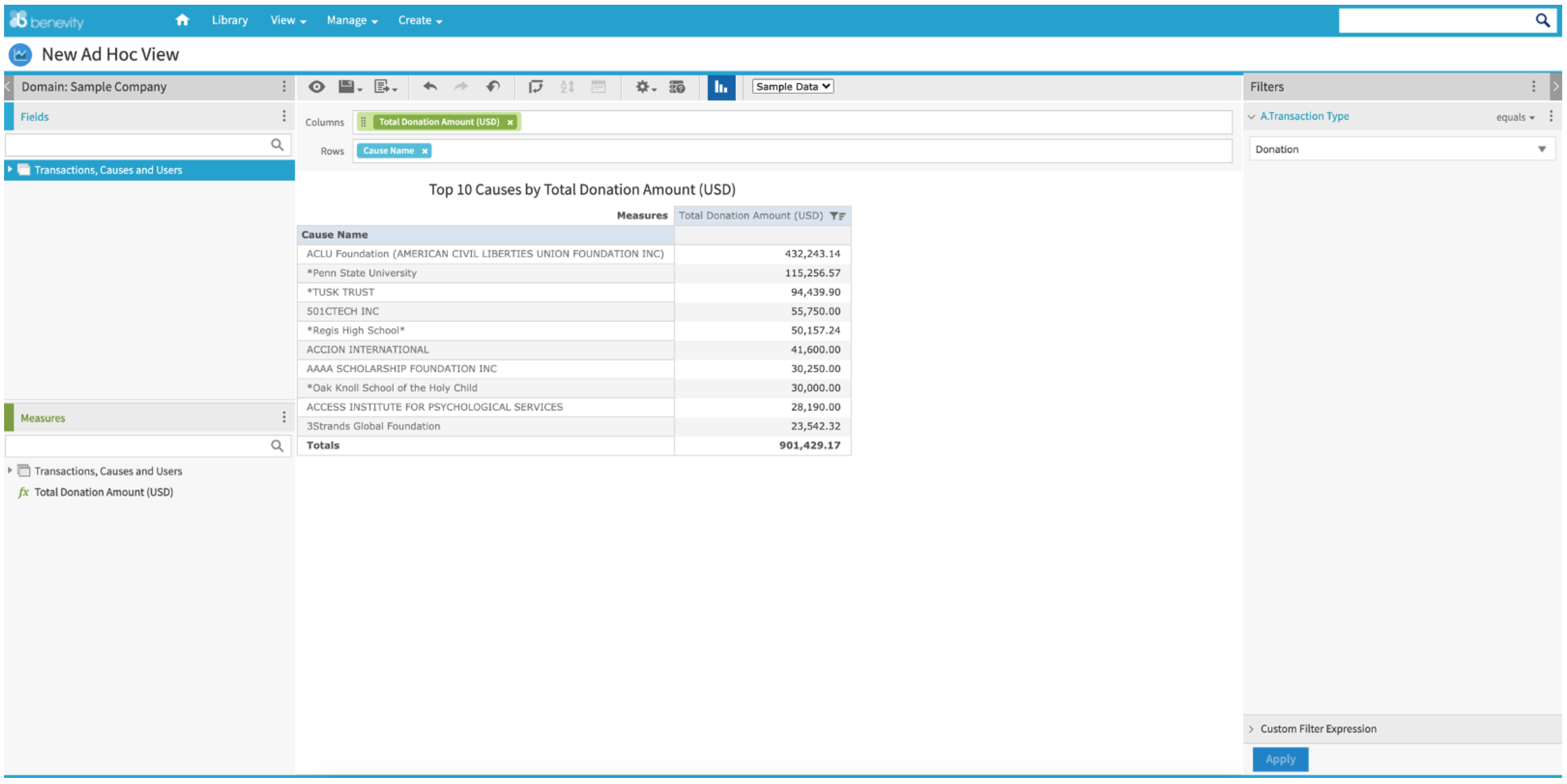1567x784 pixels.
Task: Click the Measures search magnifier icon
Action: 277,446
